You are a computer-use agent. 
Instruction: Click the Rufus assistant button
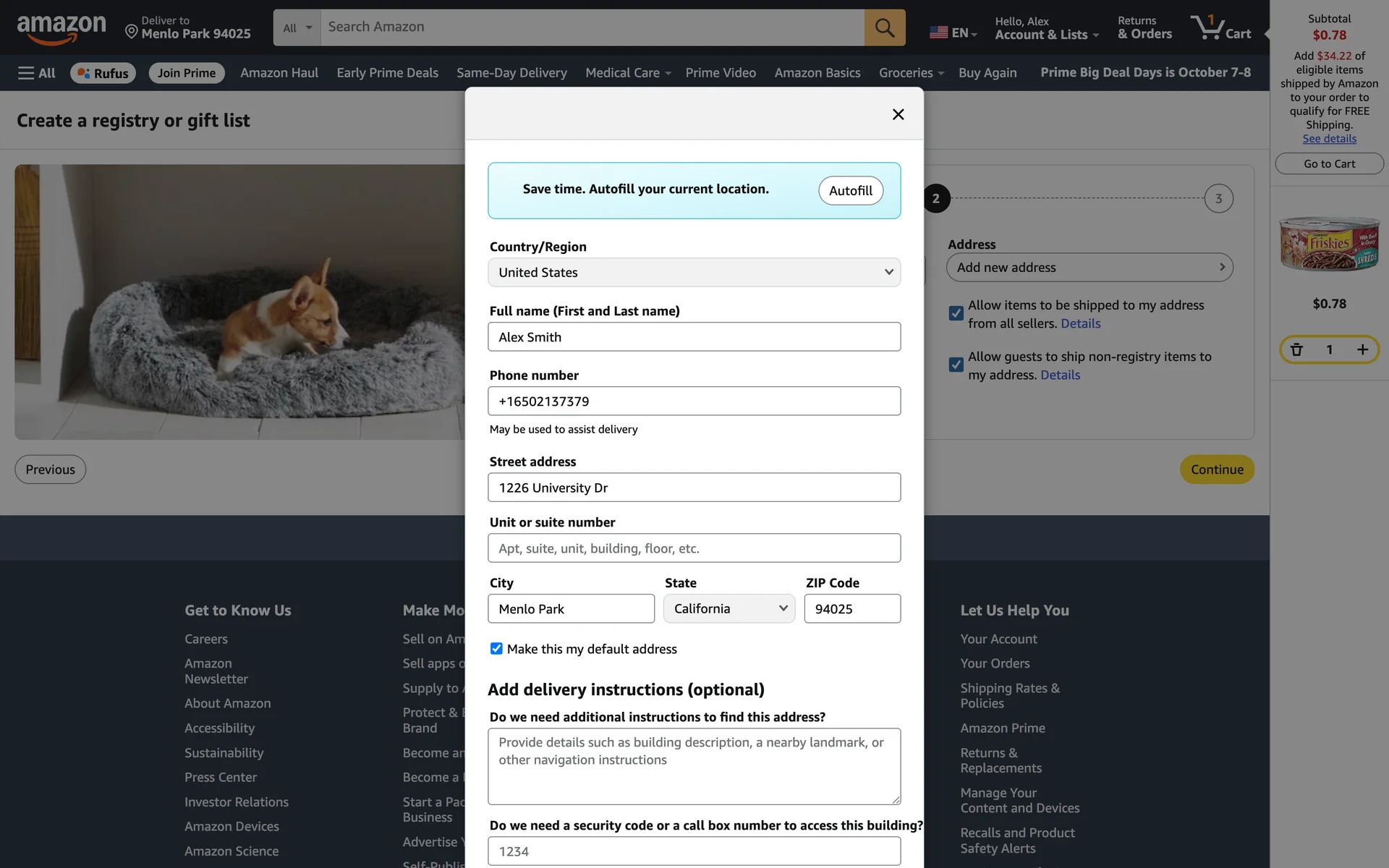pyautogui.click(x=103, y=73)
